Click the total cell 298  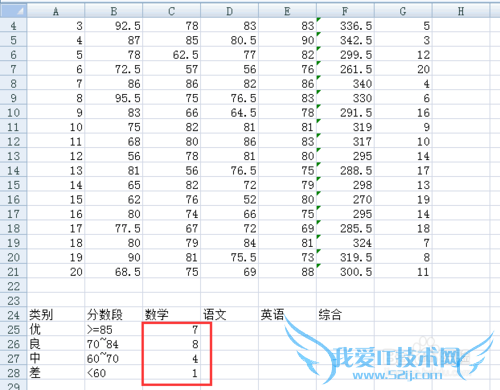click(345, 185)
